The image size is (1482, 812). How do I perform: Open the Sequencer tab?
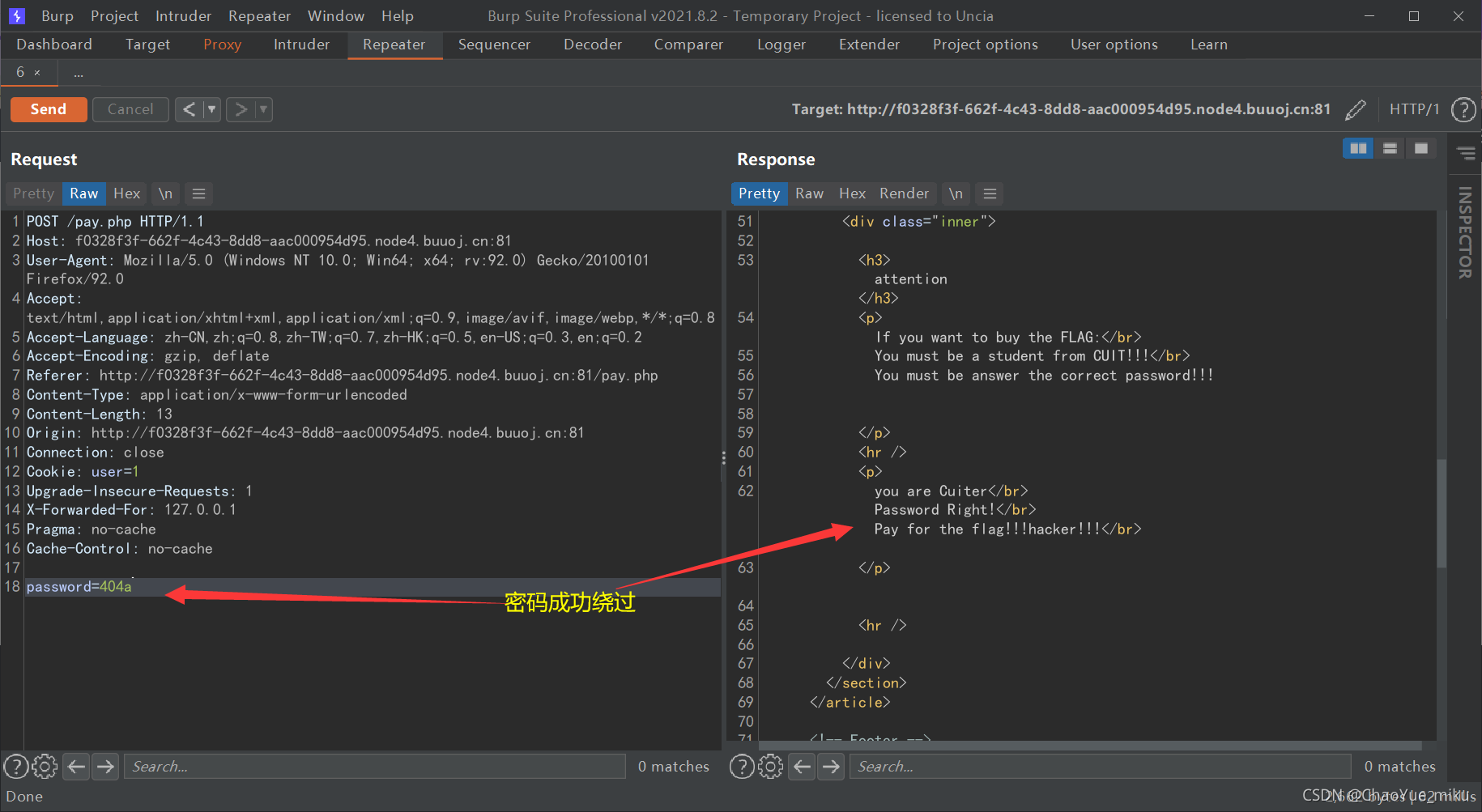point(494,45)
